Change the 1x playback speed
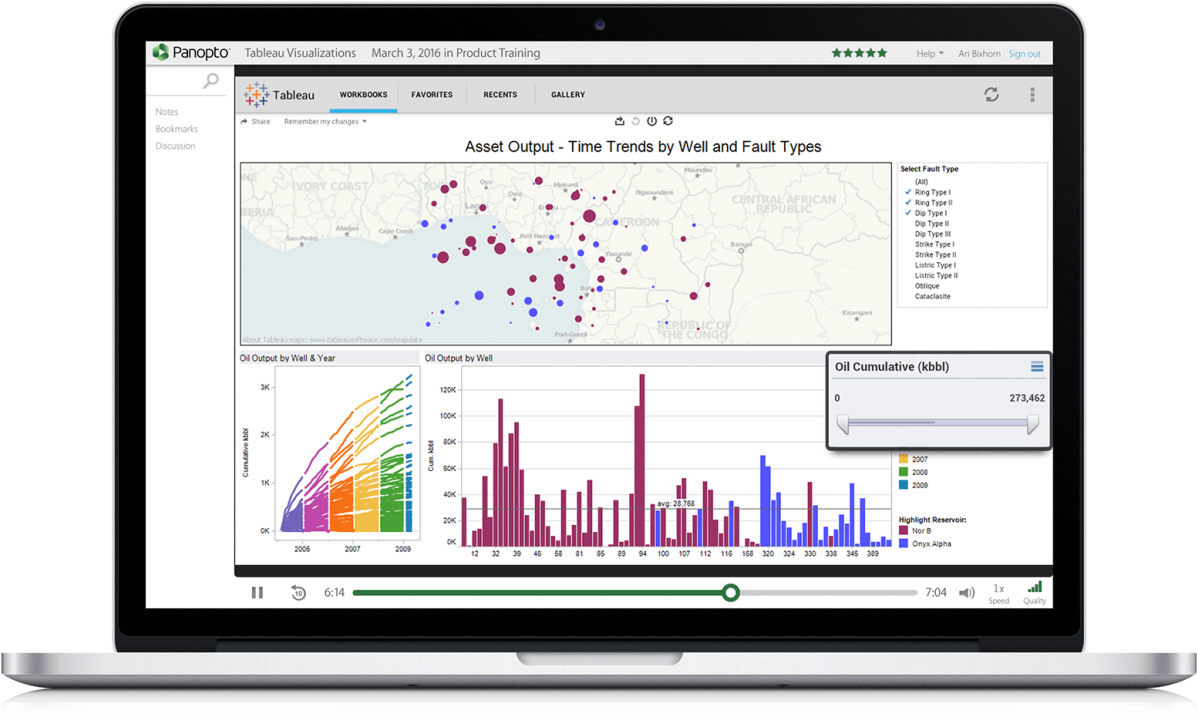This screenshot has height=716, width=1197. tap(999, 593)
